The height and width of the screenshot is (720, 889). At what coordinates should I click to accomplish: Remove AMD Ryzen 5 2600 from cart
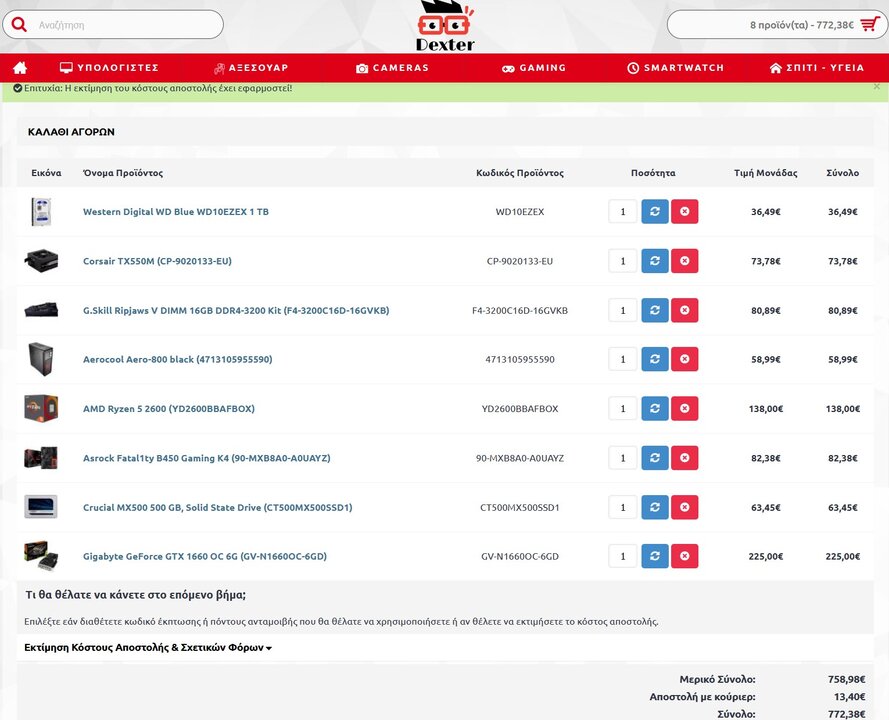pyautogui.click(x=684, y=409)
